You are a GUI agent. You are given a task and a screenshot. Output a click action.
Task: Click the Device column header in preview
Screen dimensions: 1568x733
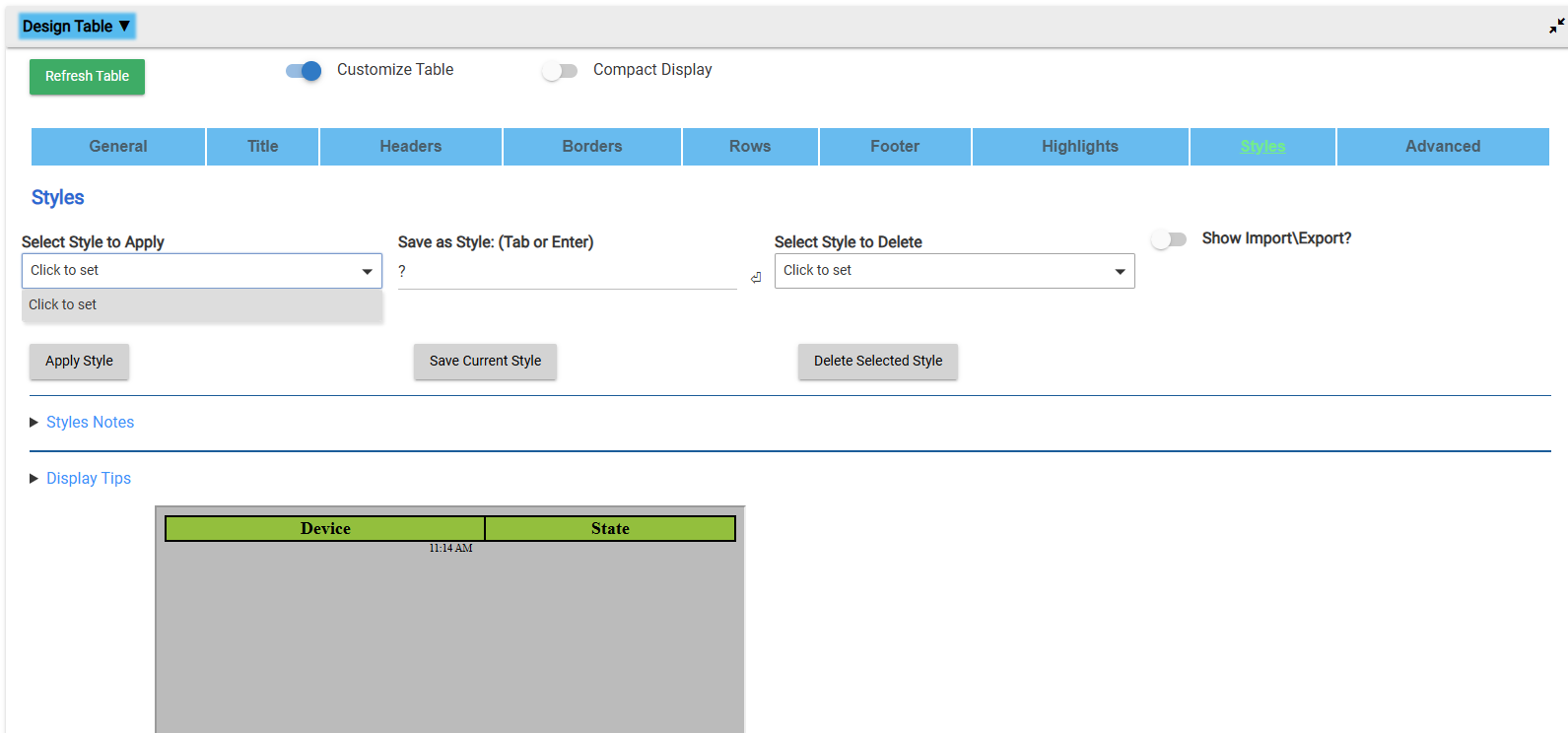(325, 529)
